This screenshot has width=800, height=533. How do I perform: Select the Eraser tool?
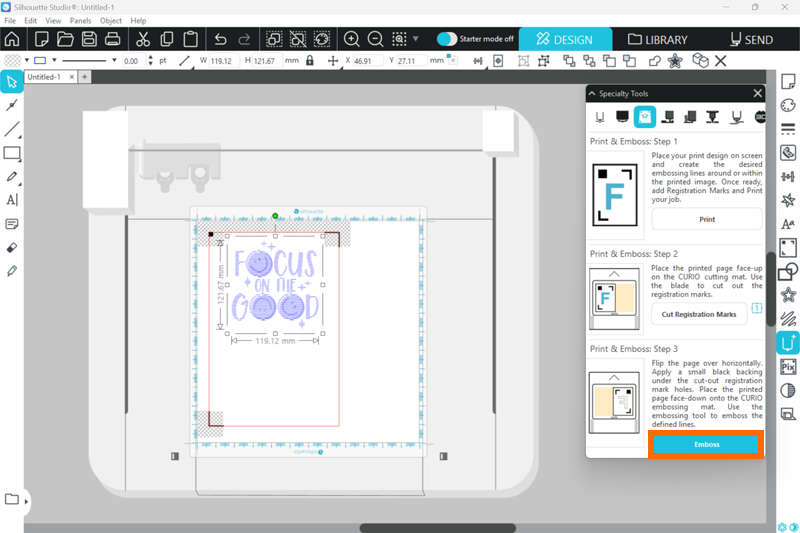coord(12,247)
